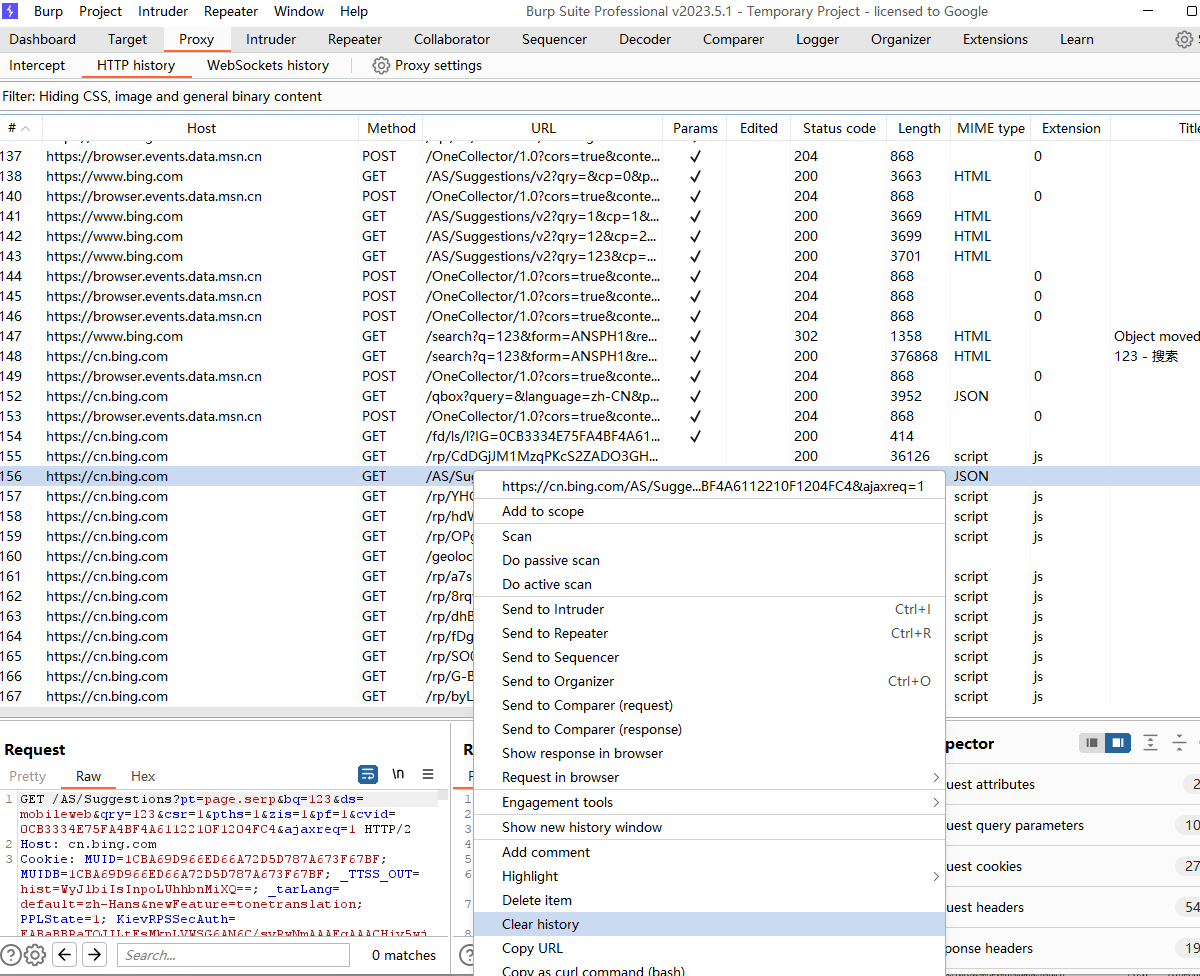Click the help icon below Request panel
Screen dimensions: 1200x976
tap(10, 955)
